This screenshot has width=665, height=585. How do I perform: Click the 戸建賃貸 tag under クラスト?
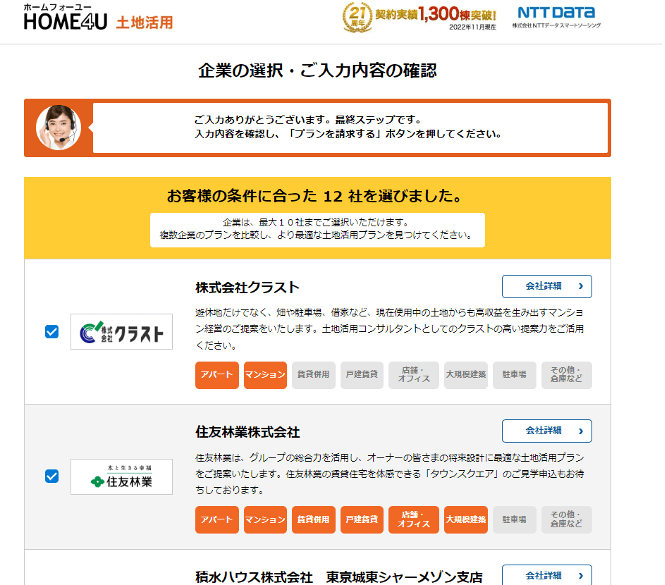pyautogui.click(x=362, y=375)
